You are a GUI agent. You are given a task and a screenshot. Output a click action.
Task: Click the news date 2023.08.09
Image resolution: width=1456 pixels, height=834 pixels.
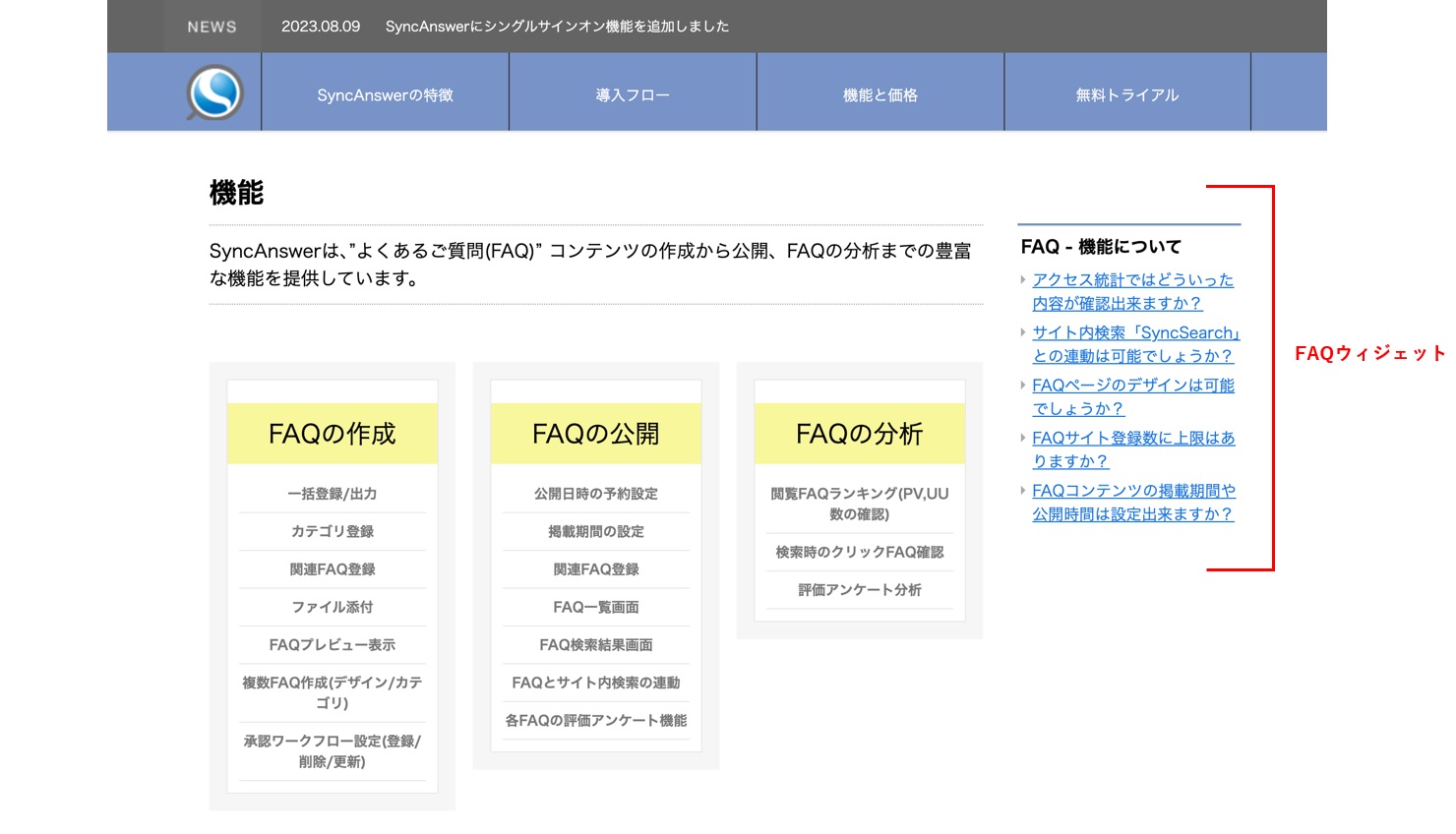pos(321,27)
